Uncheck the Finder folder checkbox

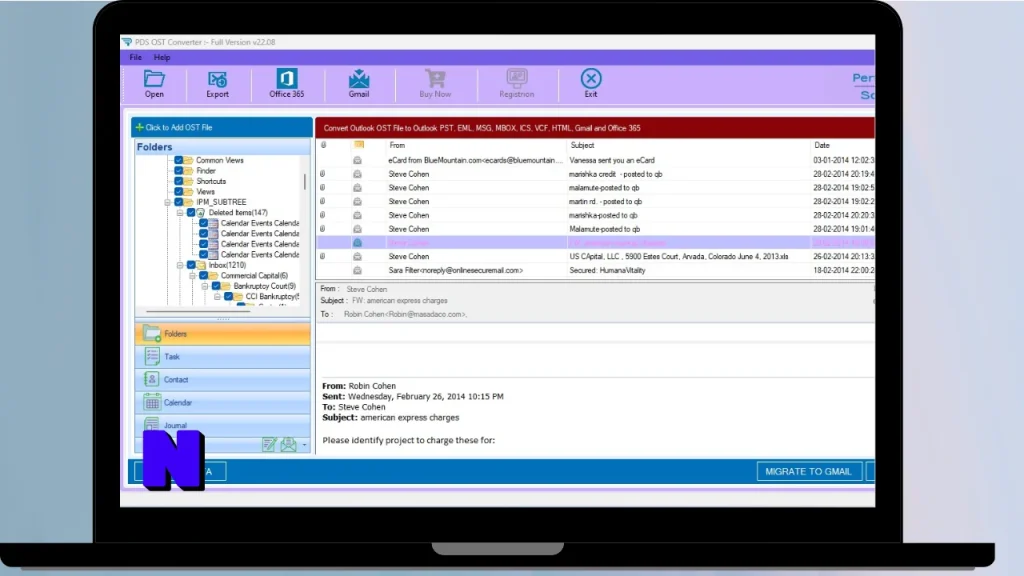pyautogui.click(x=178, y=170)
